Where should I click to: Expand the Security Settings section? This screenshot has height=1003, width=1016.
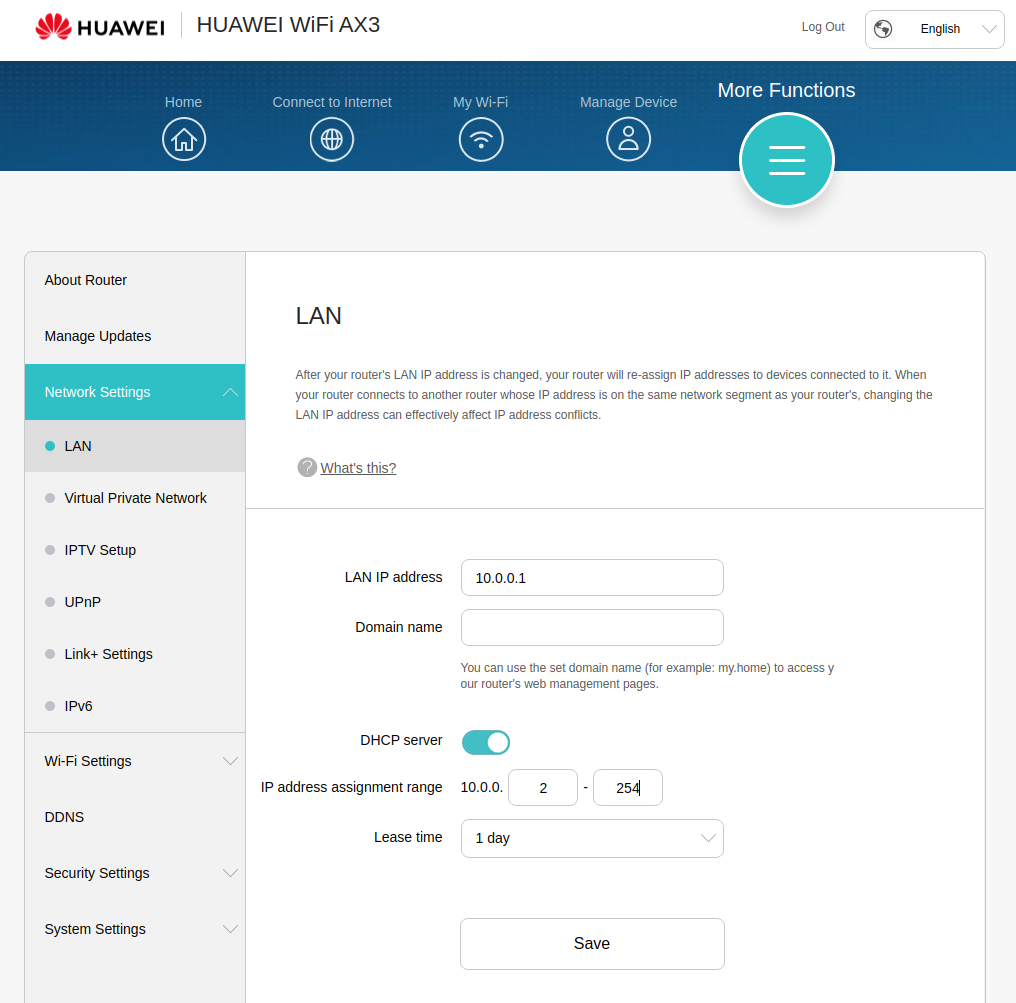click(135, 873)
